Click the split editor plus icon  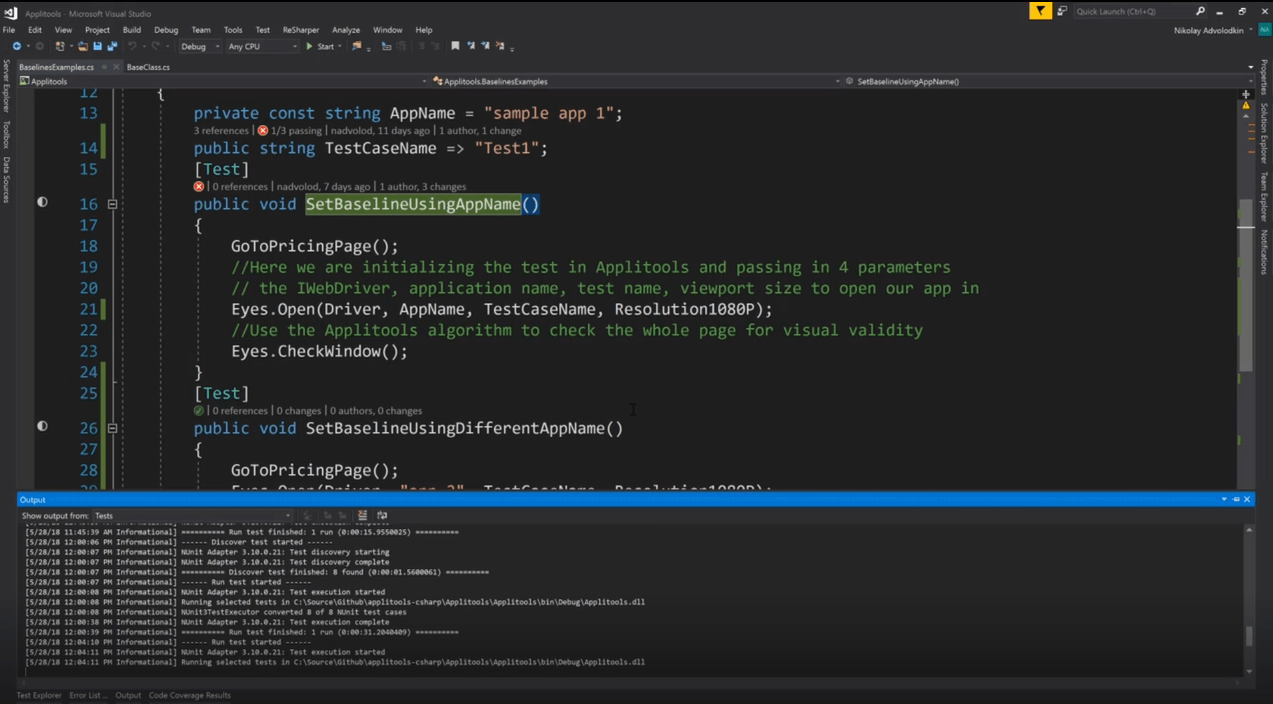[x=1246, y=94]
